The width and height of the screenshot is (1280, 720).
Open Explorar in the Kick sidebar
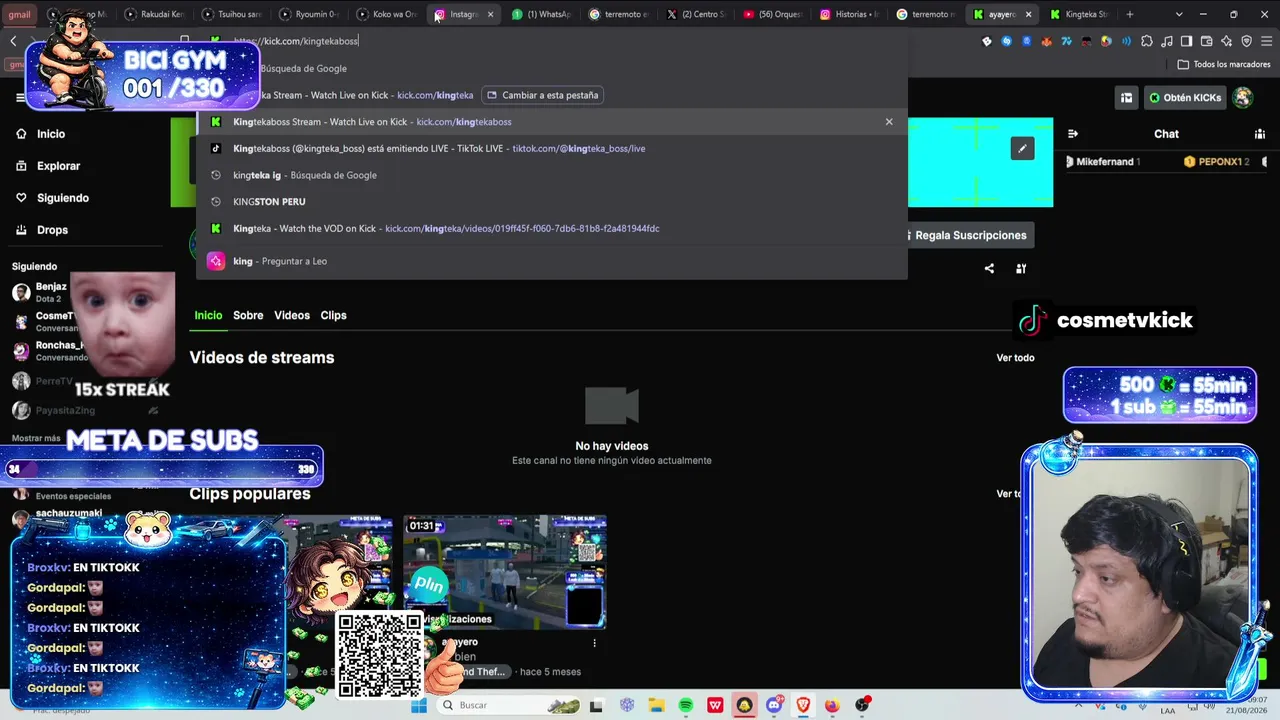click(x=48, y=166)
